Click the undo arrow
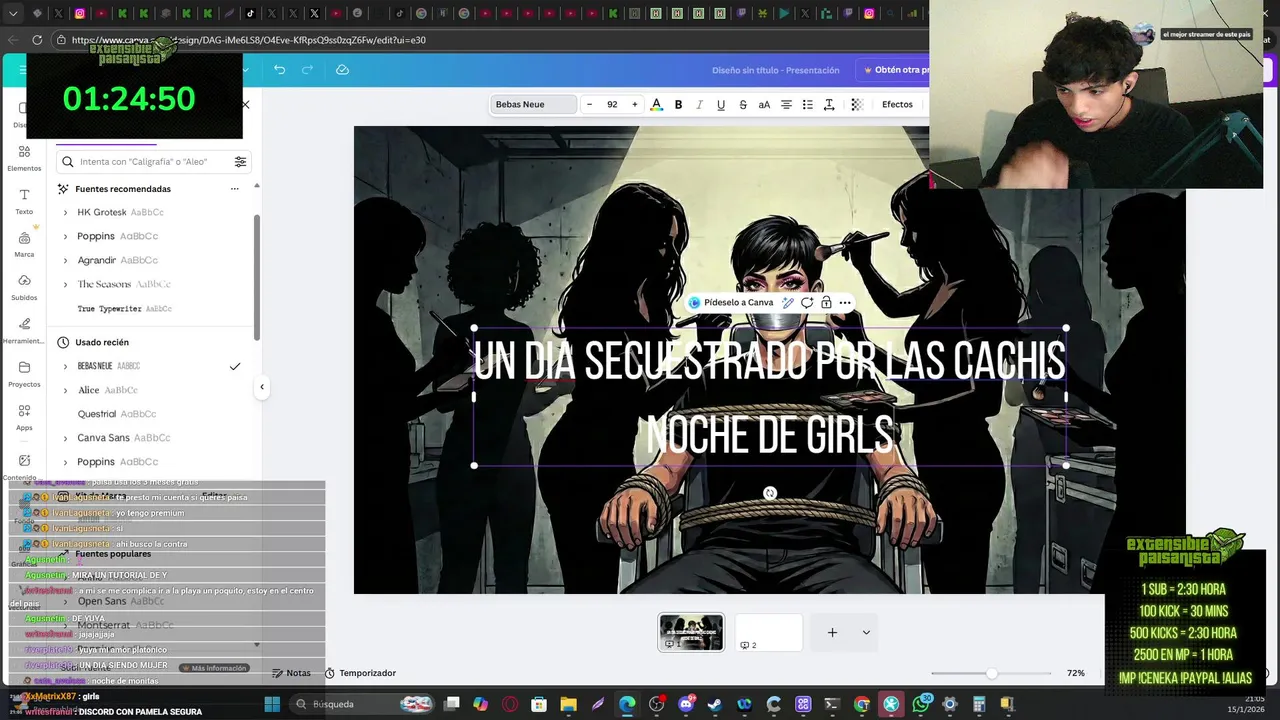 [279, 70]
